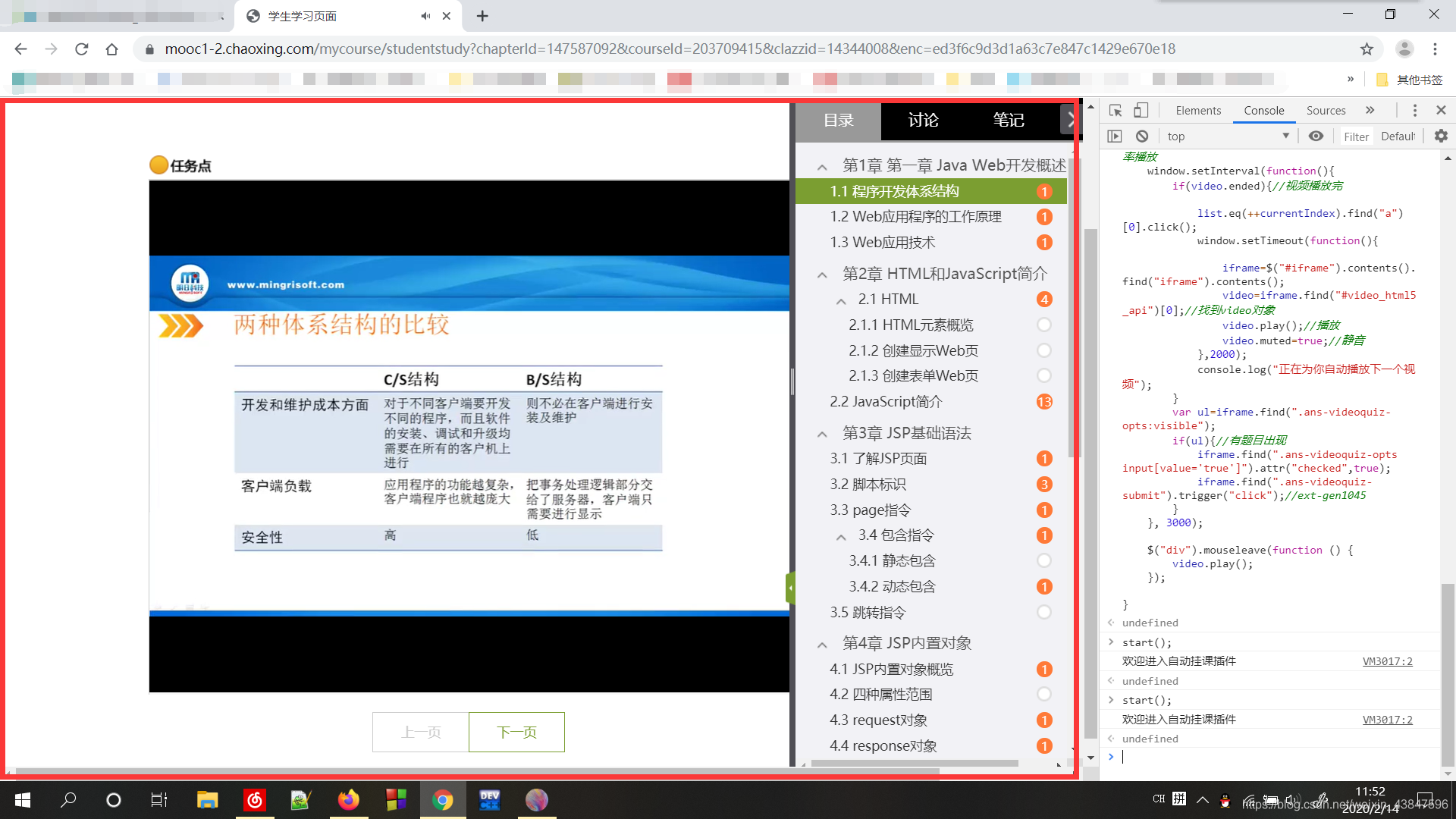Open the console sidebar panel icon
1456x819 pixels.
coord(1115,136)
